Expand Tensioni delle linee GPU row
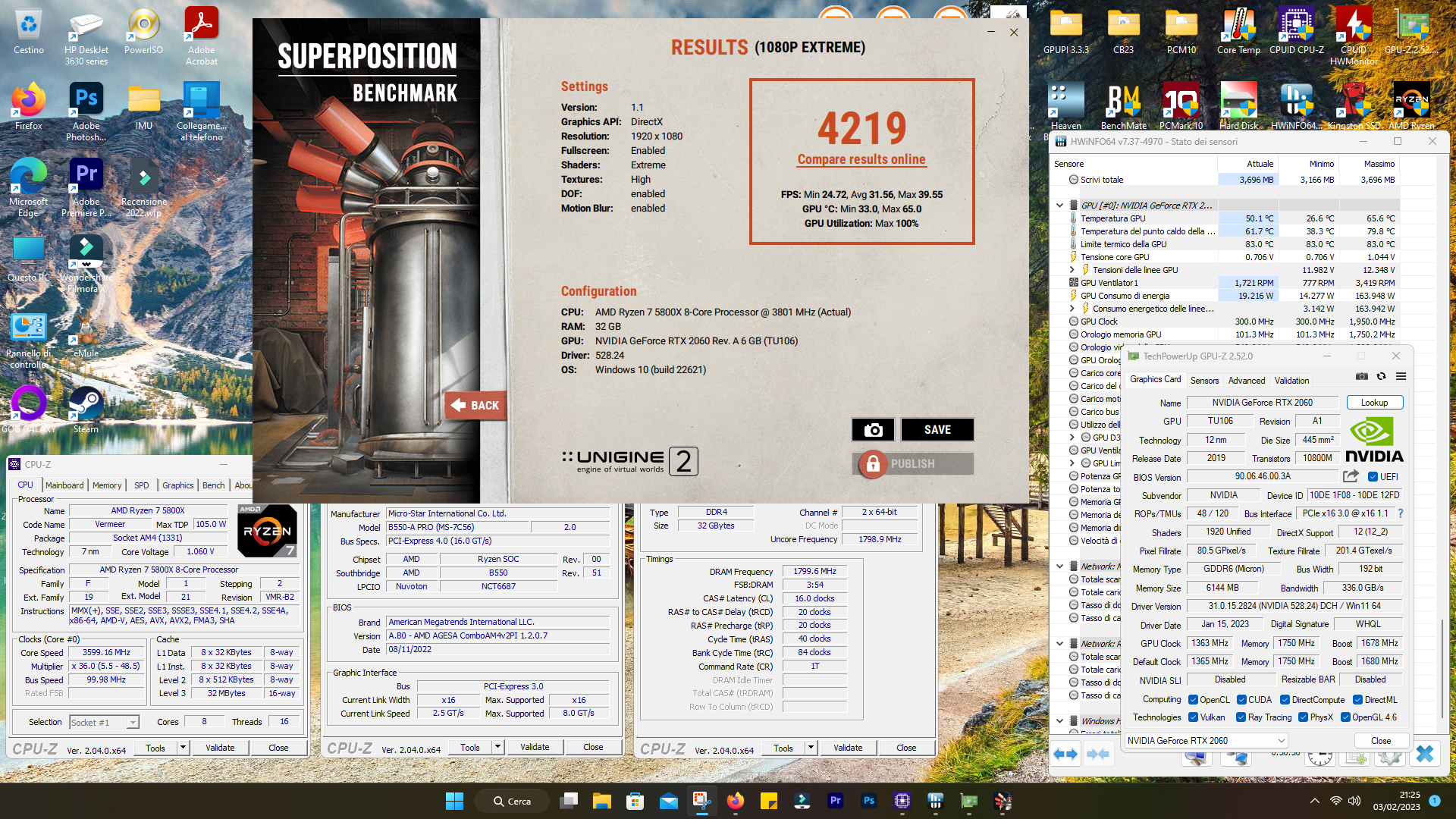This screenshot has width=1456, height=819. [x=1072, y=270]
